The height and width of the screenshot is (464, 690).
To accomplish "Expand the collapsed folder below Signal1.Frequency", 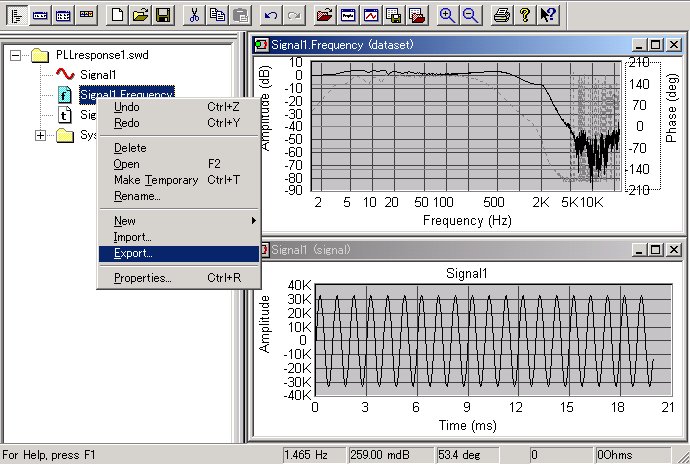I will click(x=40, y=135).
